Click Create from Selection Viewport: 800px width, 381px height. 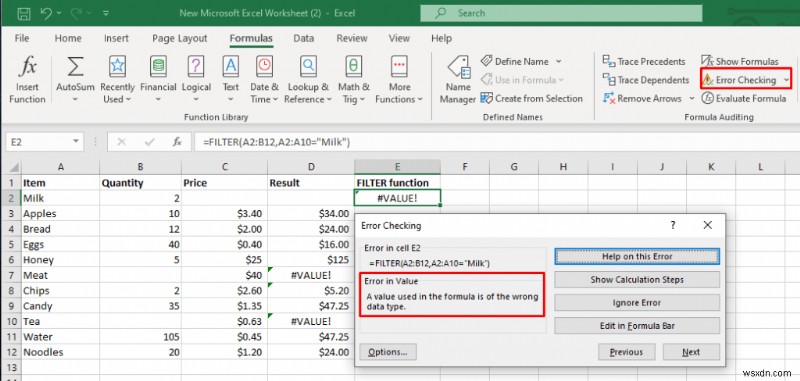click(x=532, y=98)
